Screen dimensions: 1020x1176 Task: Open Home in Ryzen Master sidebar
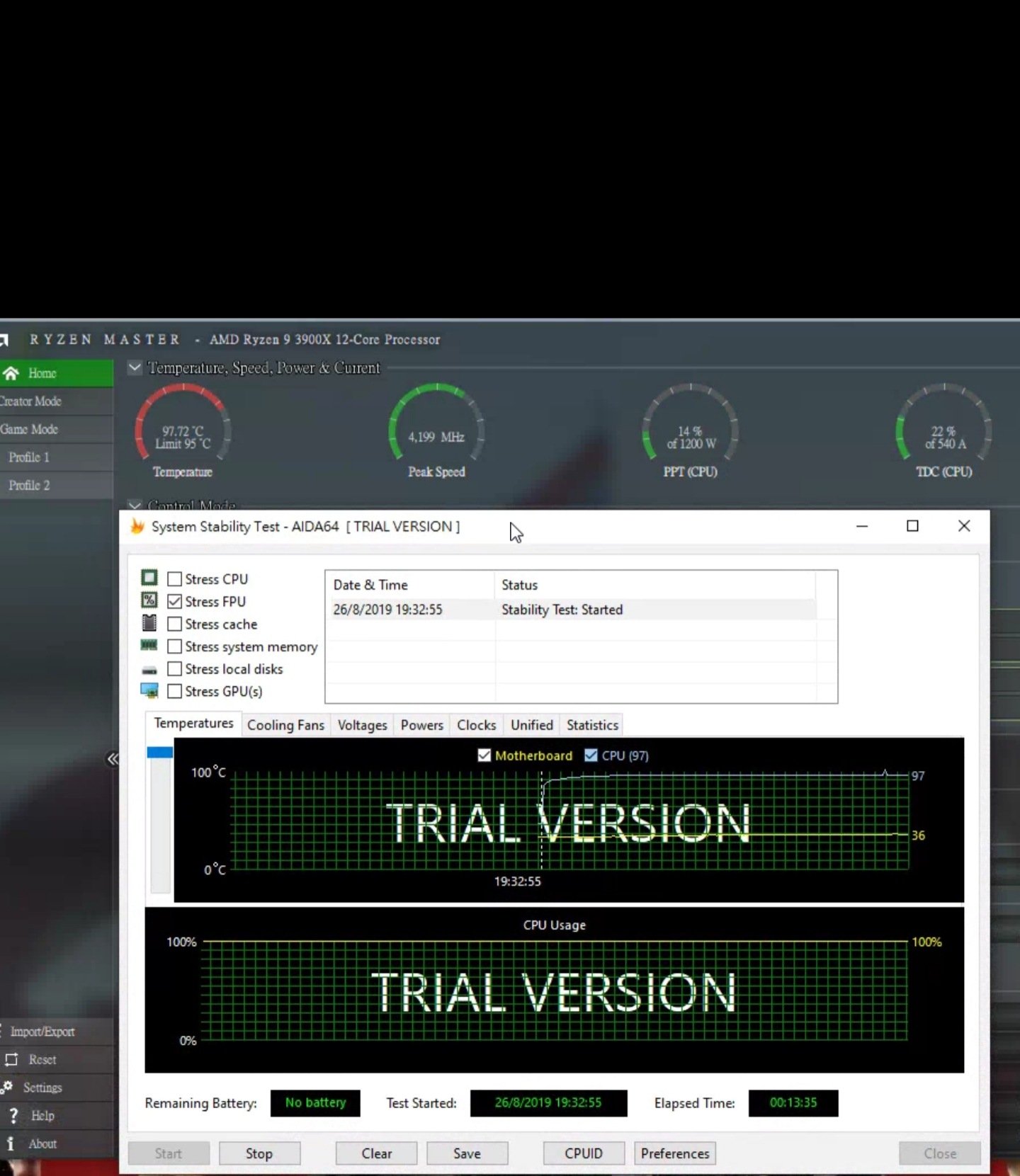(x=56, y=373)
